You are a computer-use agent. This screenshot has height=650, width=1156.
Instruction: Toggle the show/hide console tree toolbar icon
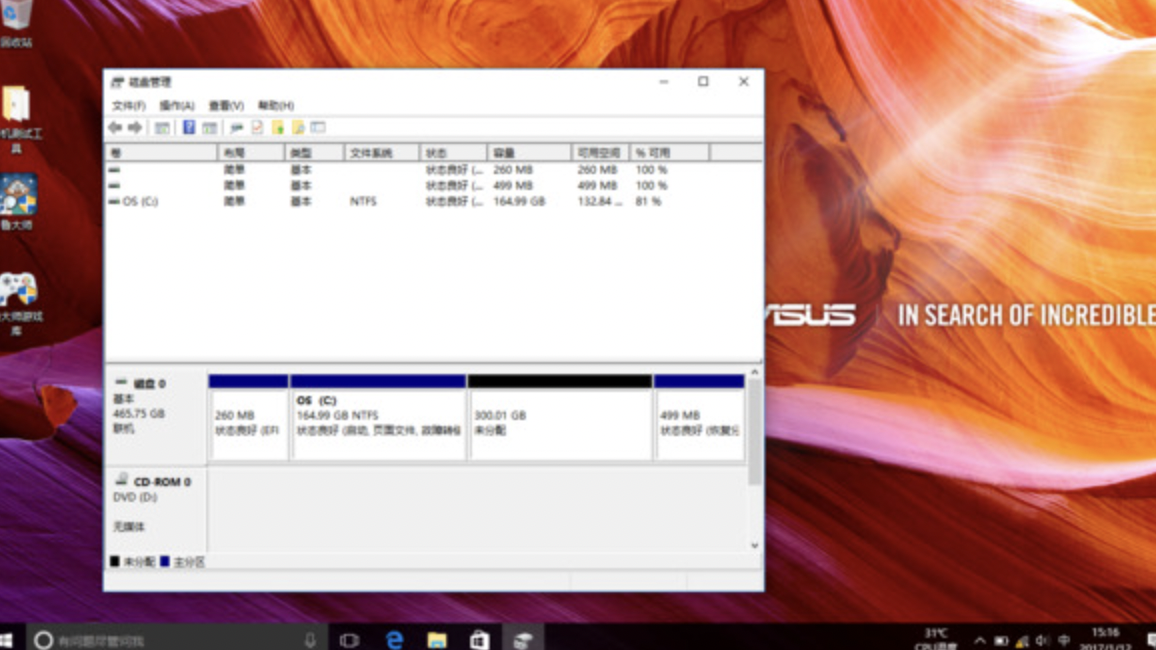(x=162, y=127)
